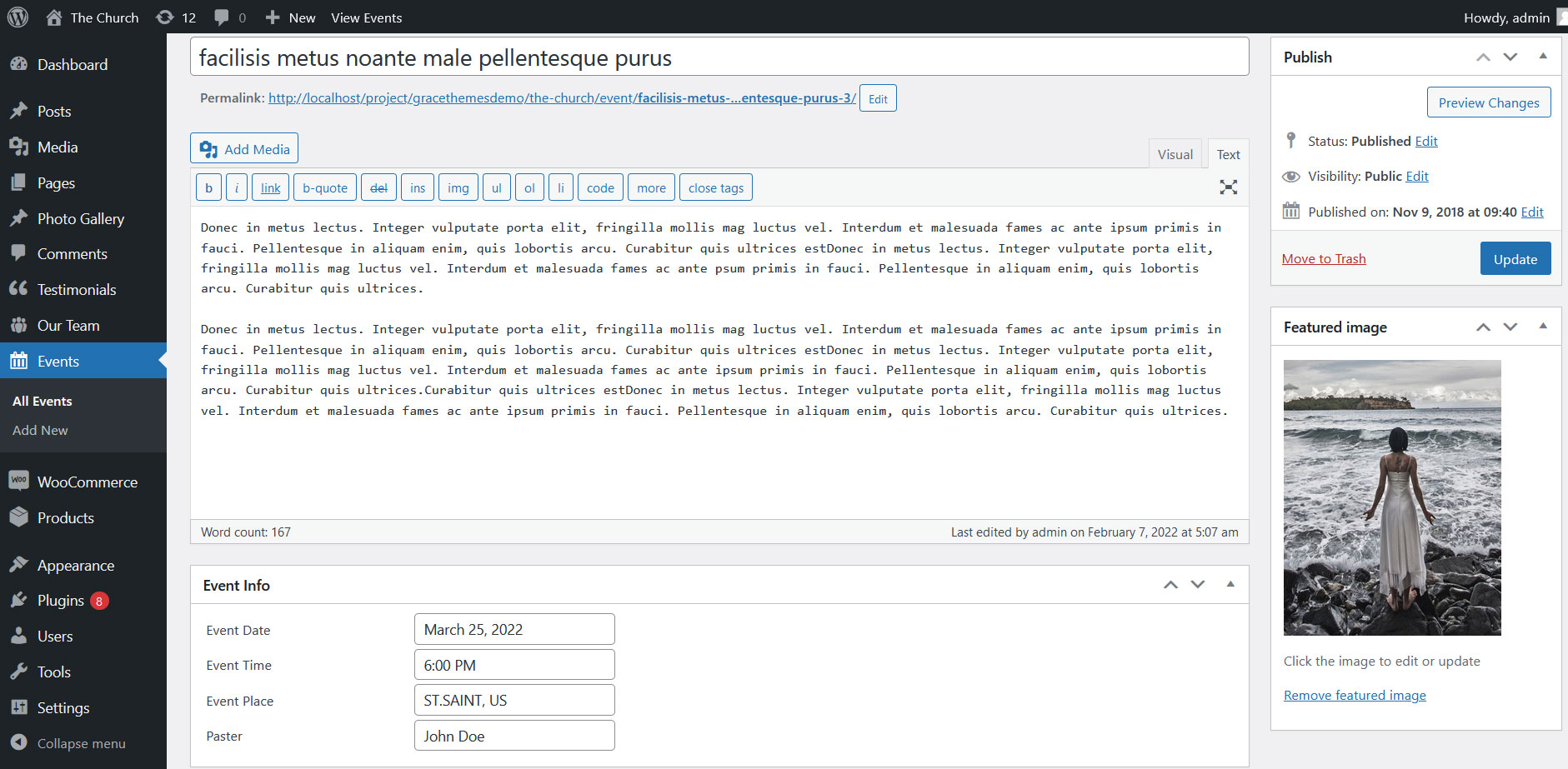Insert ordered list with ol button
The image size is (1568, 769).
529,187
